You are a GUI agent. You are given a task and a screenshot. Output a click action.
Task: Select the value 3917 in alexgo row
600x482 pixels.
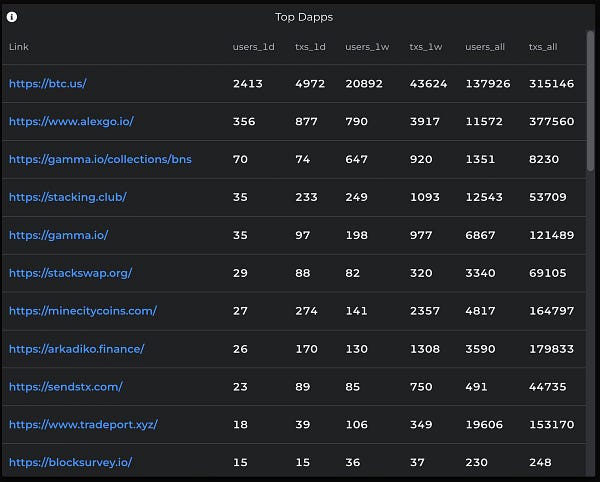425,122
